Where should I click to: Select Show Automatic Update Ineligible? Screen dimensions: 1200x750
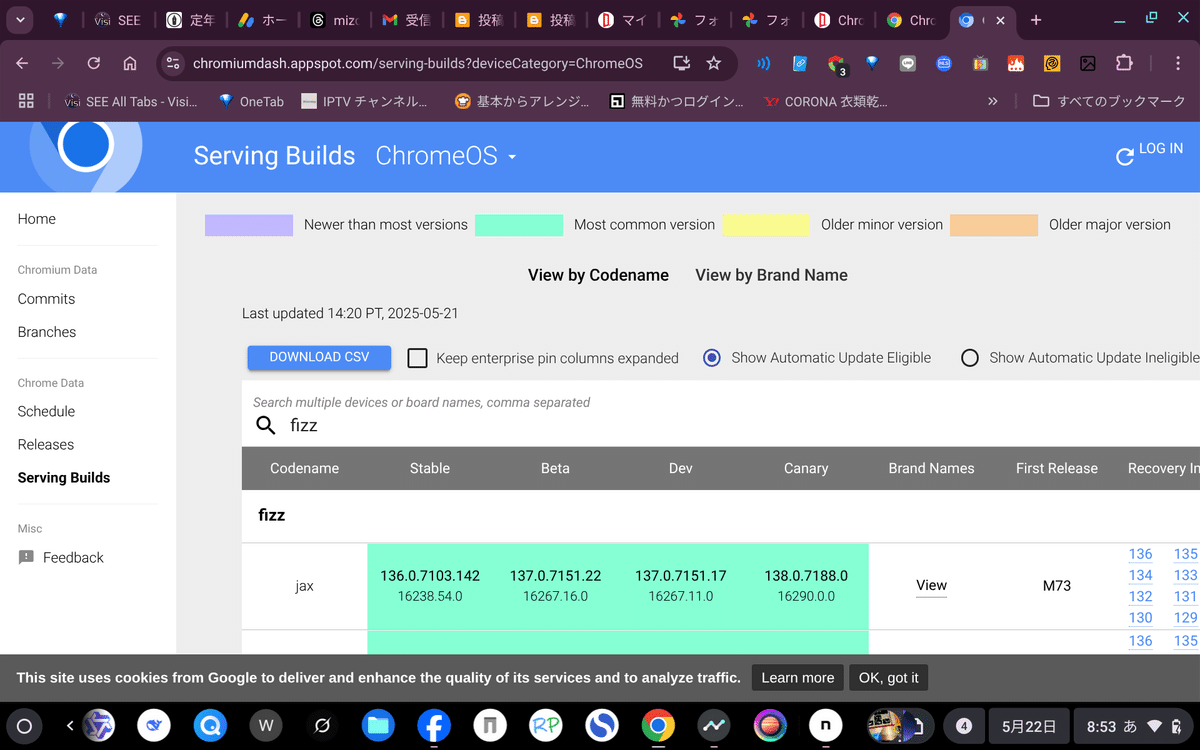coord(969,357)
